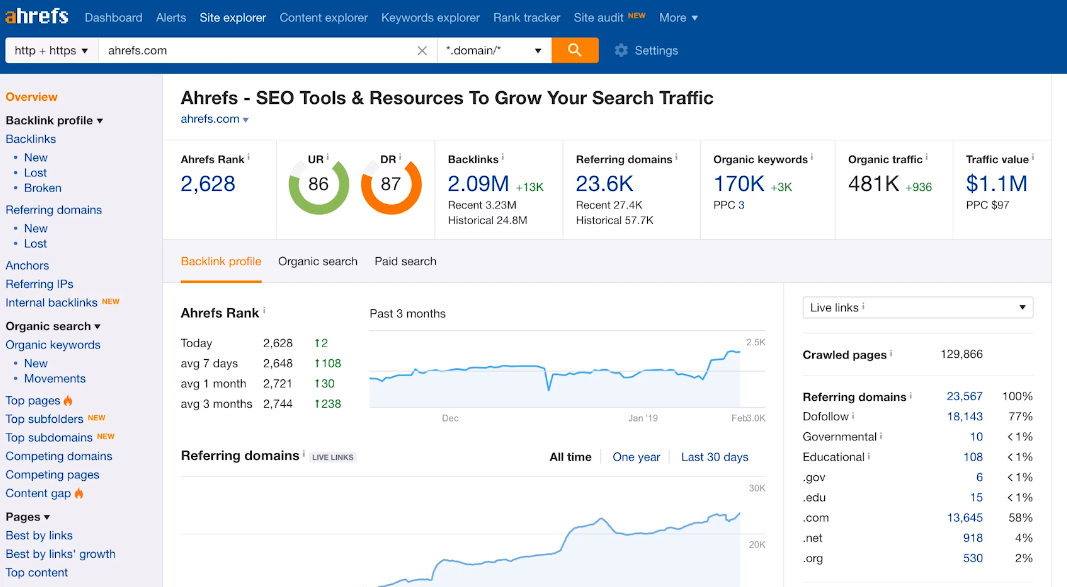Click the 23,567 referring domains count
The width and height of the screenshot is (1067, 587).
click(x=964, y=396)
